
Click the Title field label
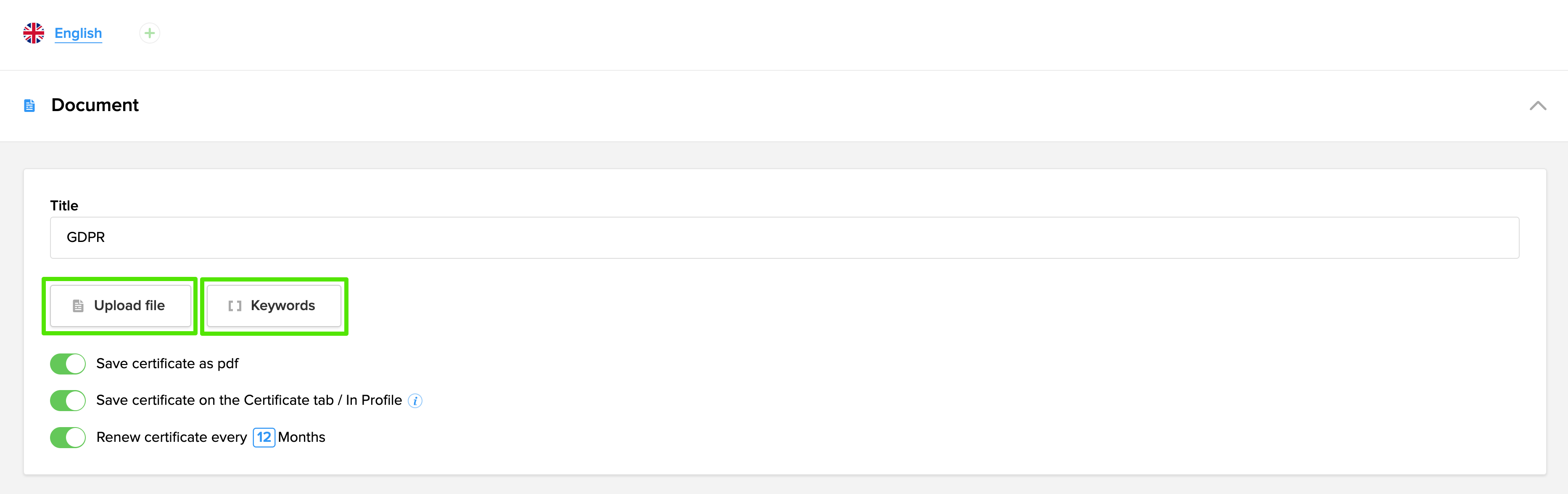tap(64, 205)
